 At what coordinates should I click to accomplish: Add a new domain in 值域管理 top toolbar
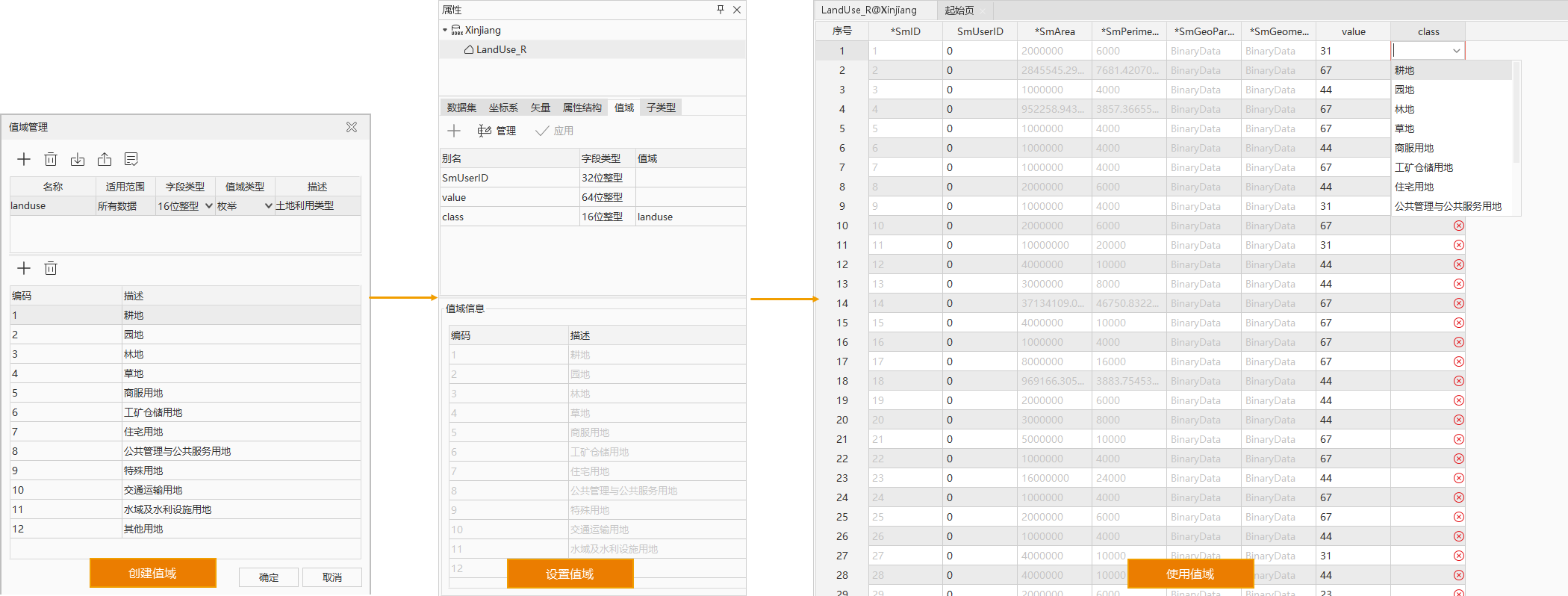[24, 159]
